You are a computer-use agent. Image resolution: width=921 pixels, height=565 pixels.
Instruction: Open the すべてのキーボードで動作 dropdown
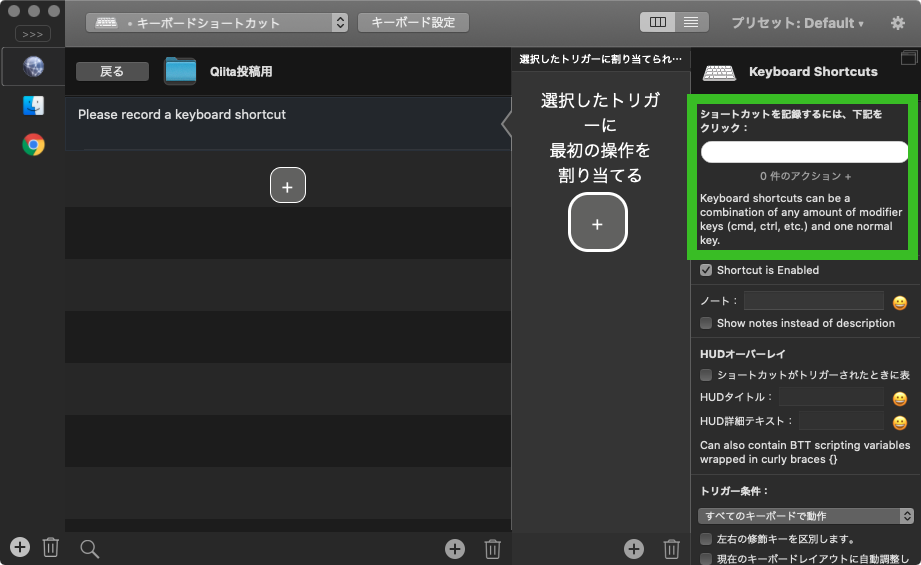pos(806,516)
